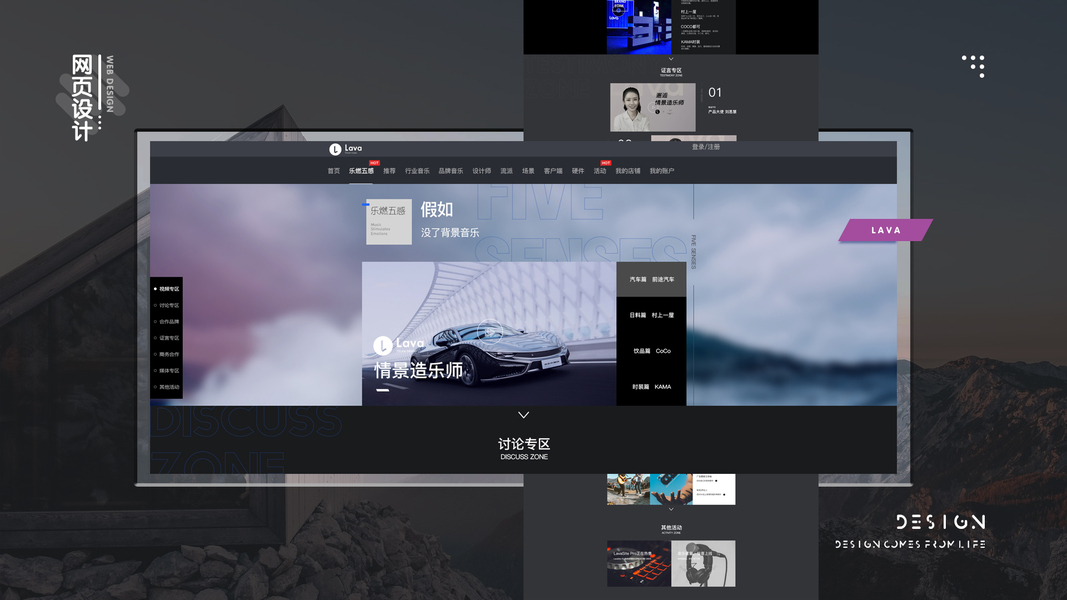The image size is (1067, 600).
Task: Click the dotted grid menu icon
Action: (x=974, y=66)
